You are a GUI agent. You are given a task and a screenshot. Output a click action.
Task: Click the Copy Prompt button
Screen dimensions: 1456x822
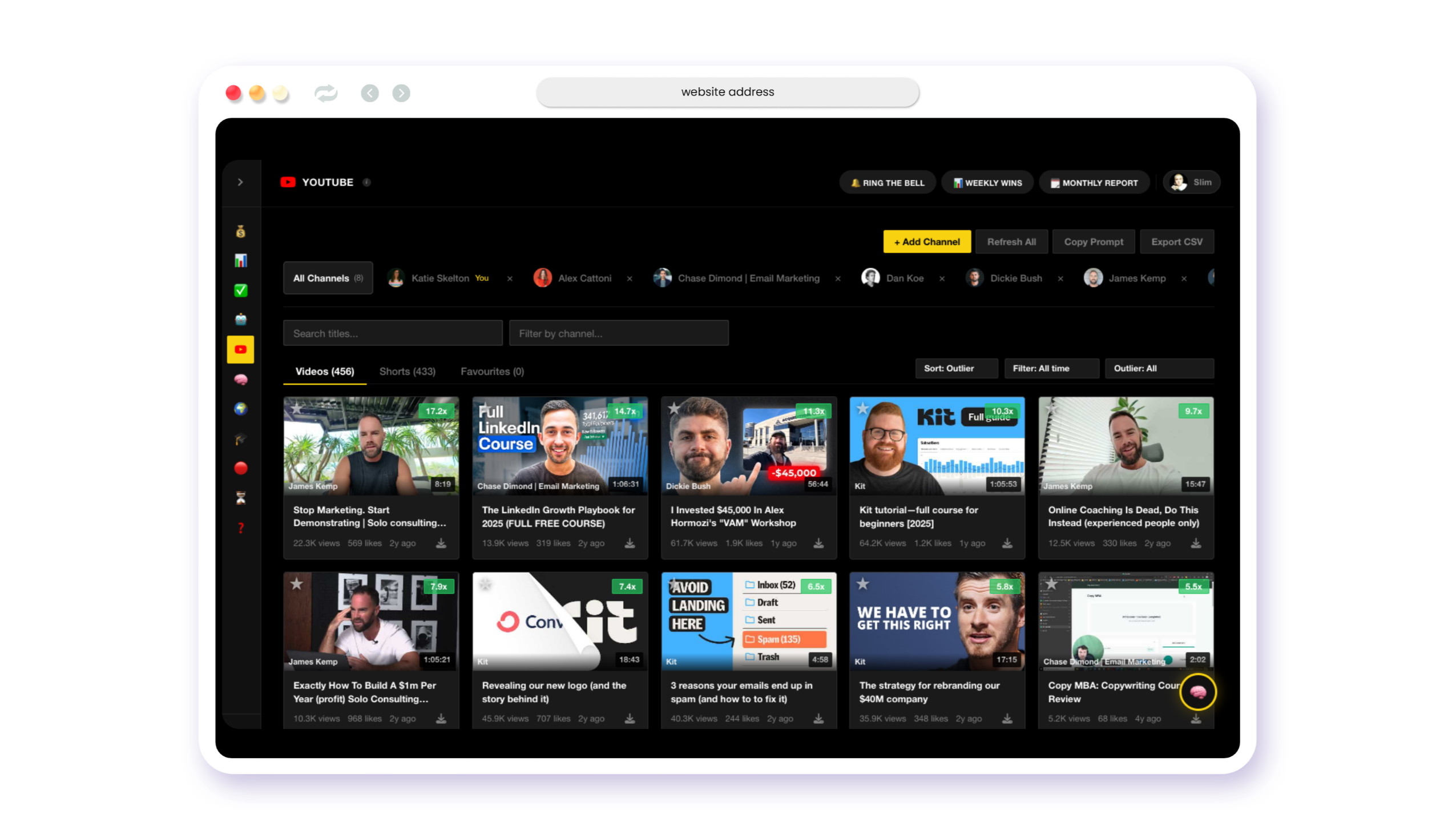[x=1093, y=241]
